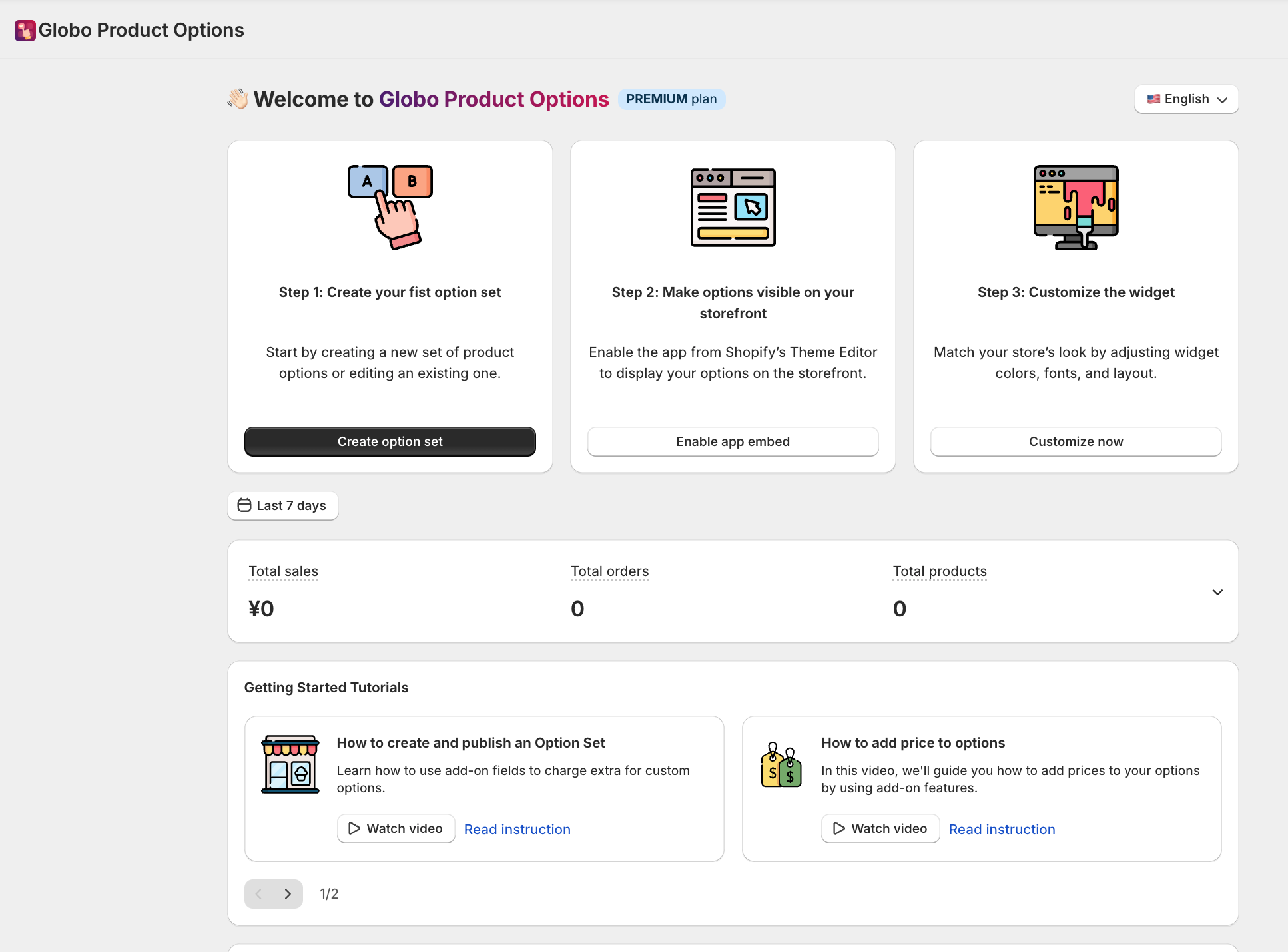This screenshot has width=1288, height=952.
Task: Click the paint monitor illustration in Step 3
Action: coord(1076,207)
